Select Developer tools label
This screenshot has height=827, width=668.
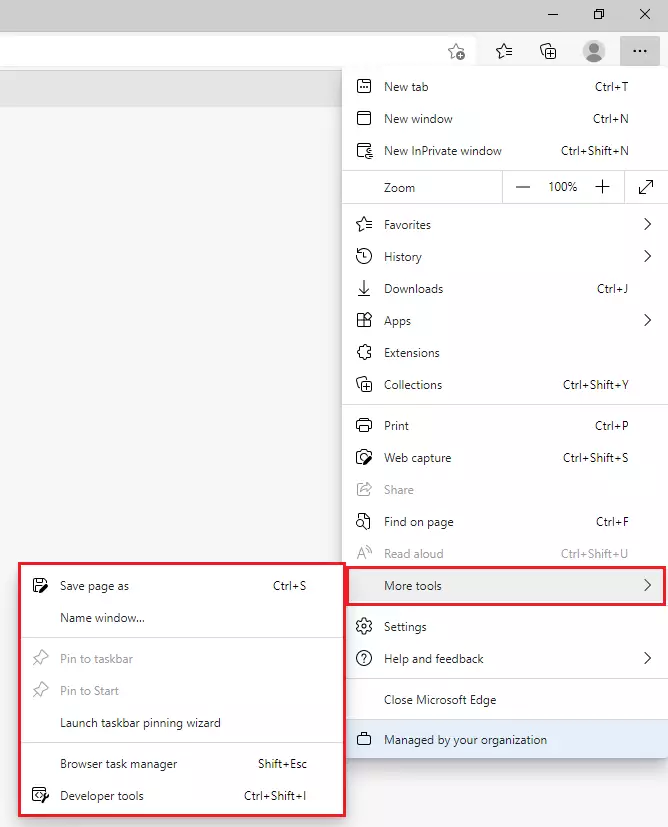(x=102, y=796)
